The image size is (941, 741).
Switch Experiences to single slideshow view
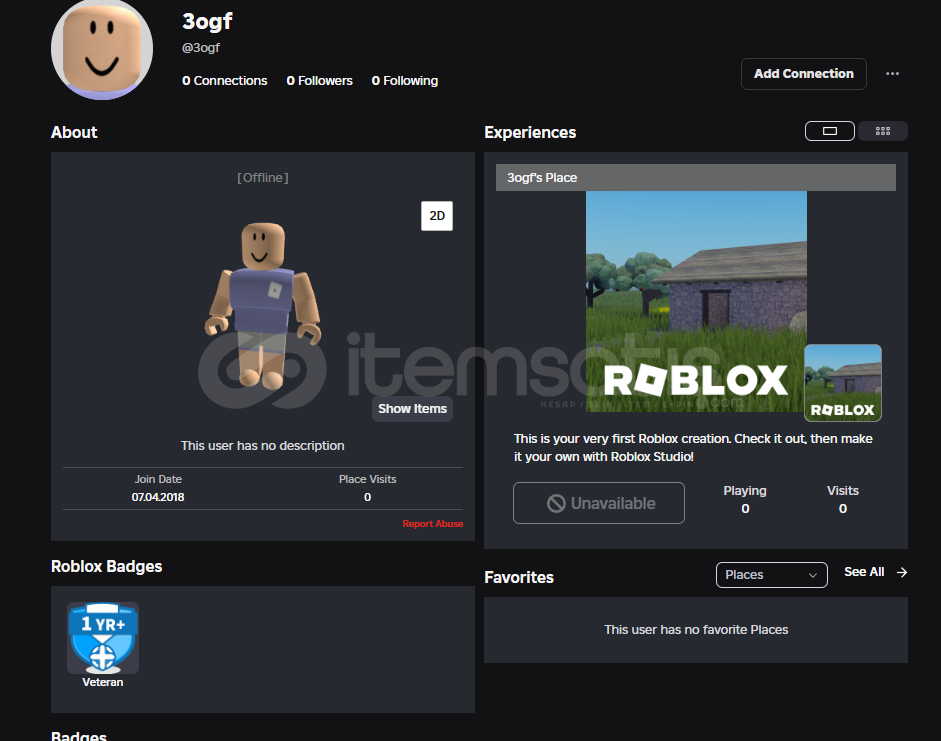coord(829,131)
